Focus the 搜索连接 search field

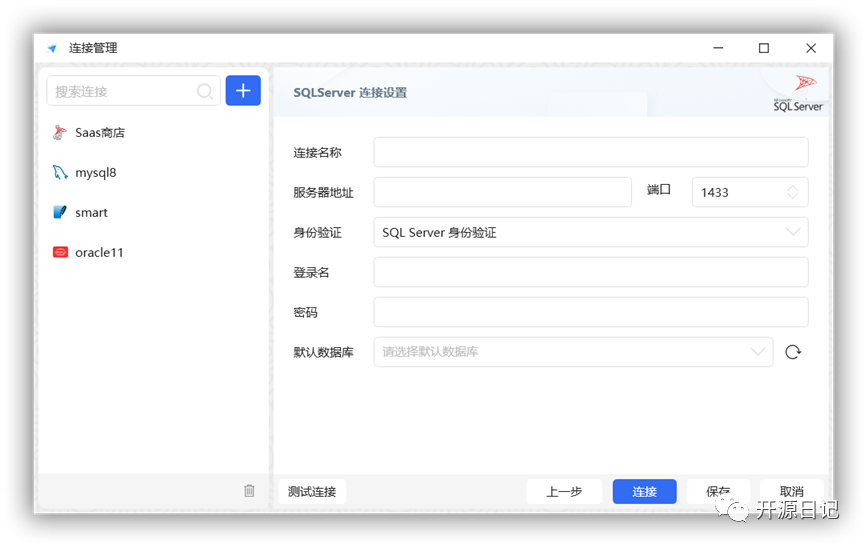coord(133,91)
